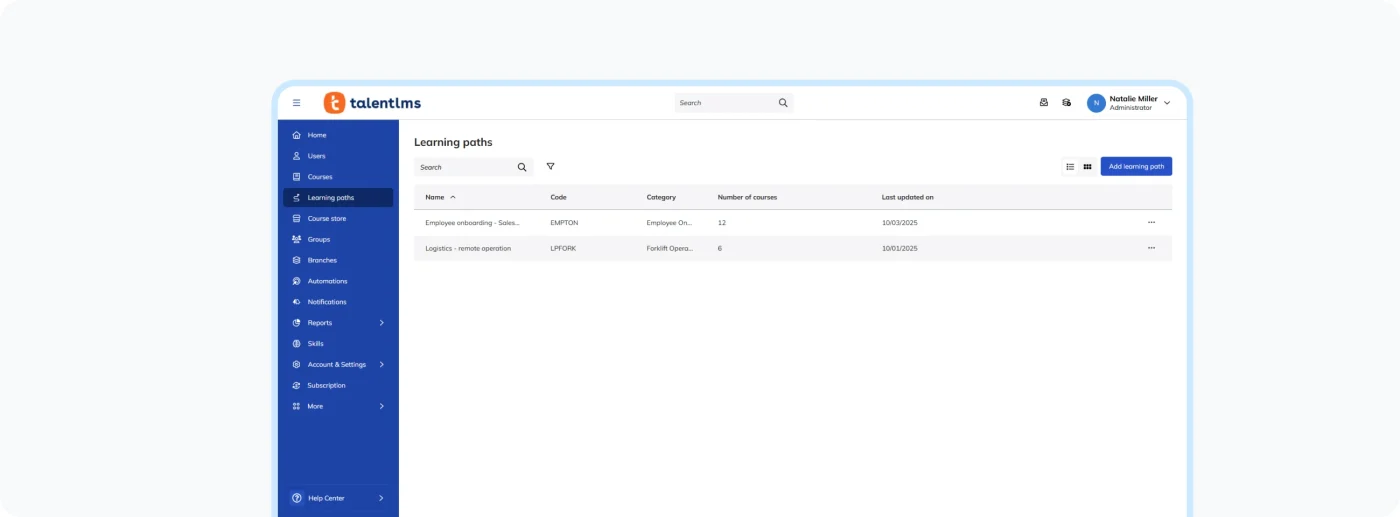Expand the Reports submenu chevron
Image resolution: width=1400 pixels, height=517 pixels.
pos(382,323)
